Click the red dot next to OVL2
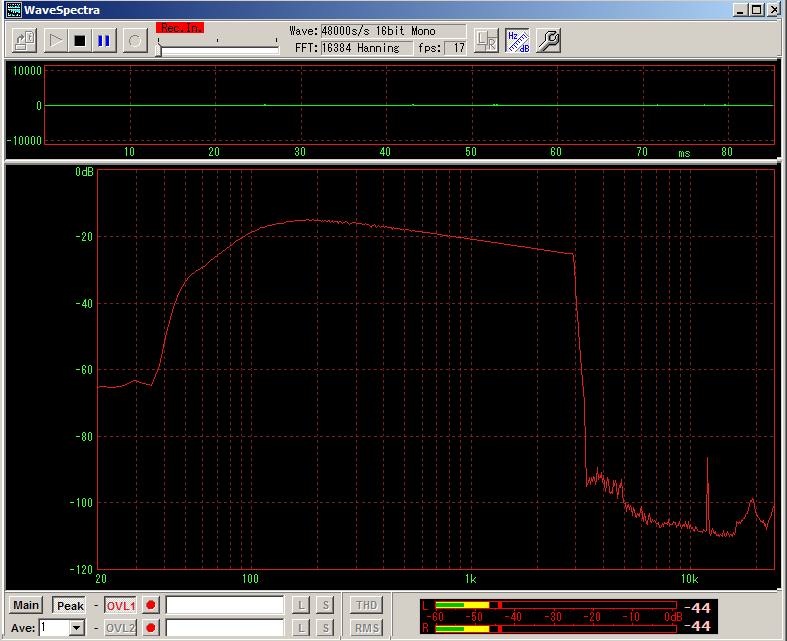This screenshot has height=641, width=787. 150,627
